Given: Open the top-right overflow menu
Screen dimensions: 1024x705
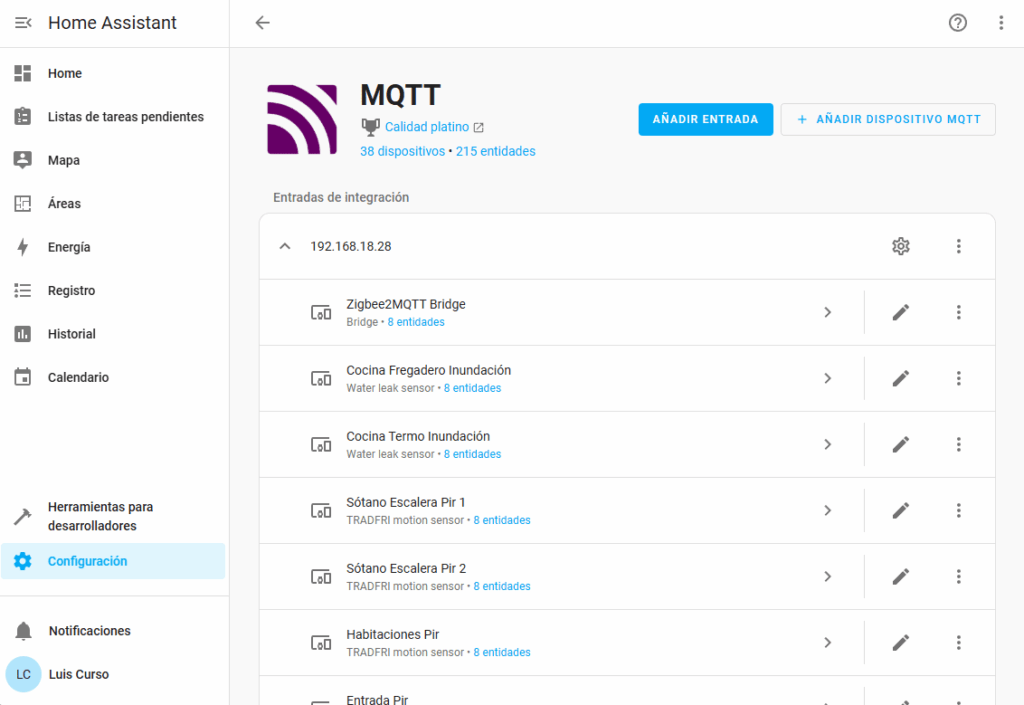Looking at the screenshot, I should (x=1000, y=23).
